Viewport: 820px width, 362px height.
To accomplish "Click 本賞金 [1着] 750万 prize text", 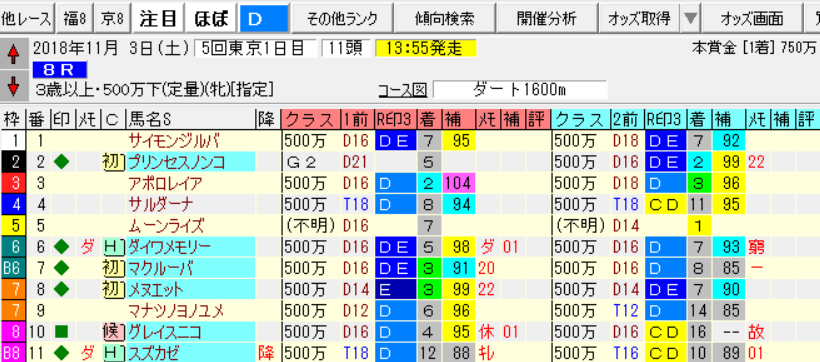I will pyautogui.click(x=754, y=49).
